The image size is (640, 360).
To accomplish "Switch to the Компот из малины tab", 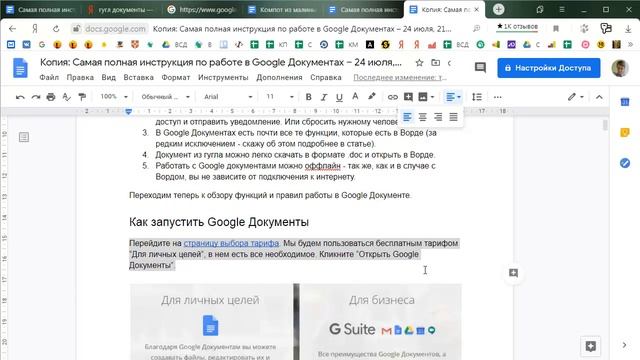I will click(x=282, y=9).
